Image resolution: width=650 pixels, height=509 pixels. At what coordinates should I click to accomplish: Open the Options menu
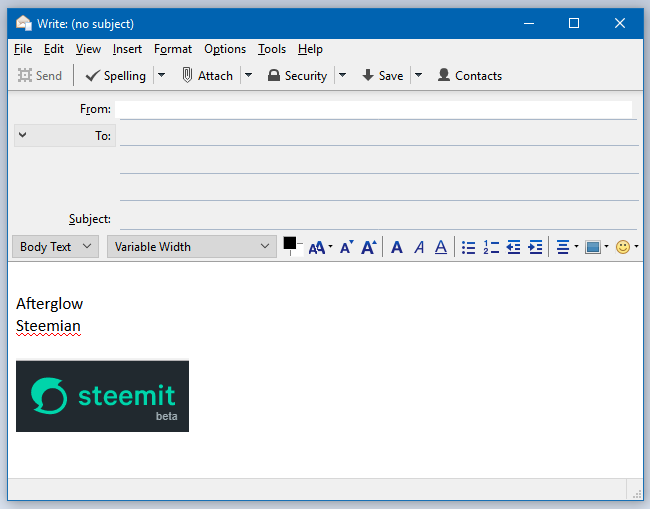(x=225, y=49)
